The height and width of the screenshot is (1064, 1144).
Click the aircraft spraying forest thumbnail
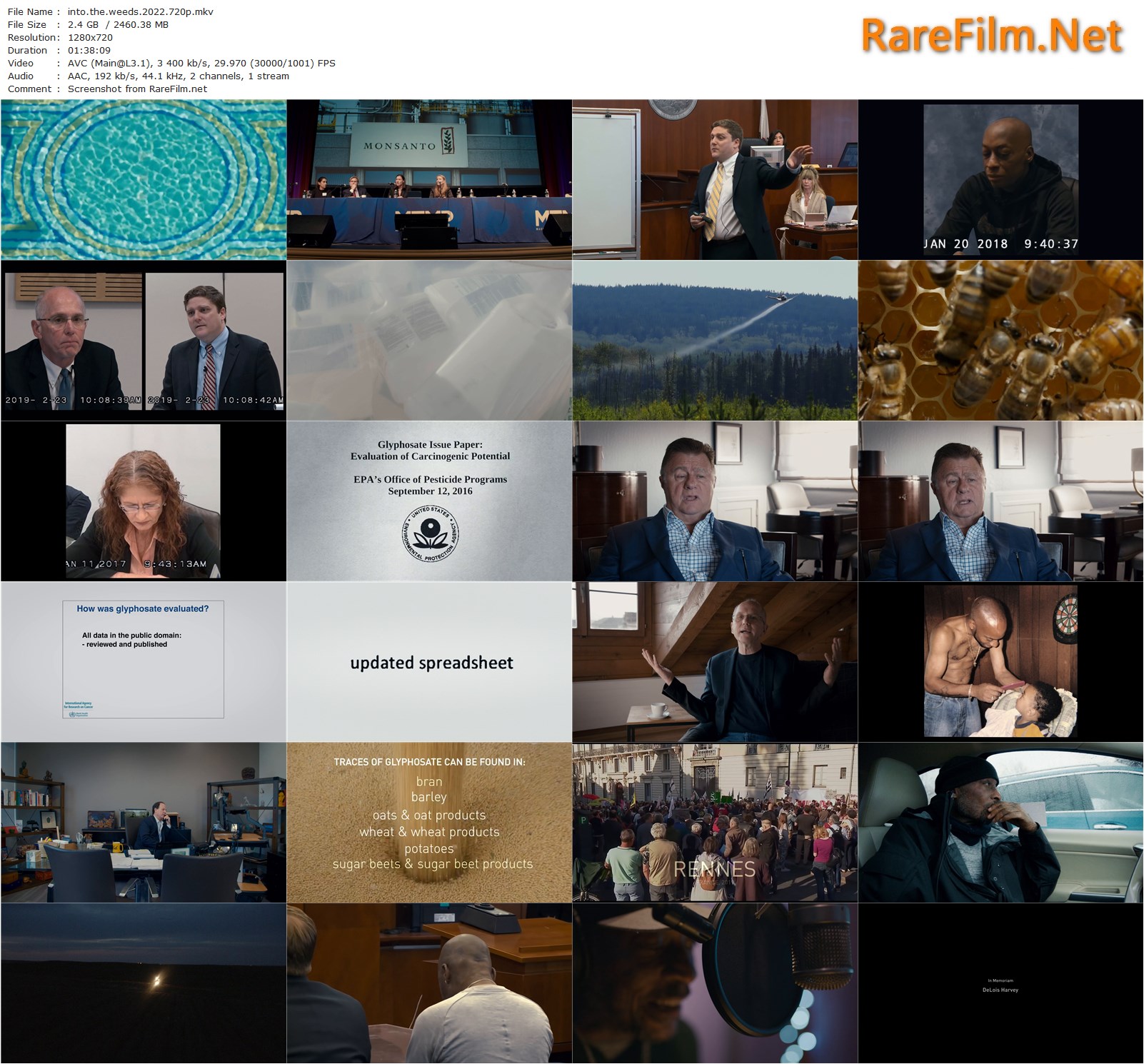coord(715,340)
